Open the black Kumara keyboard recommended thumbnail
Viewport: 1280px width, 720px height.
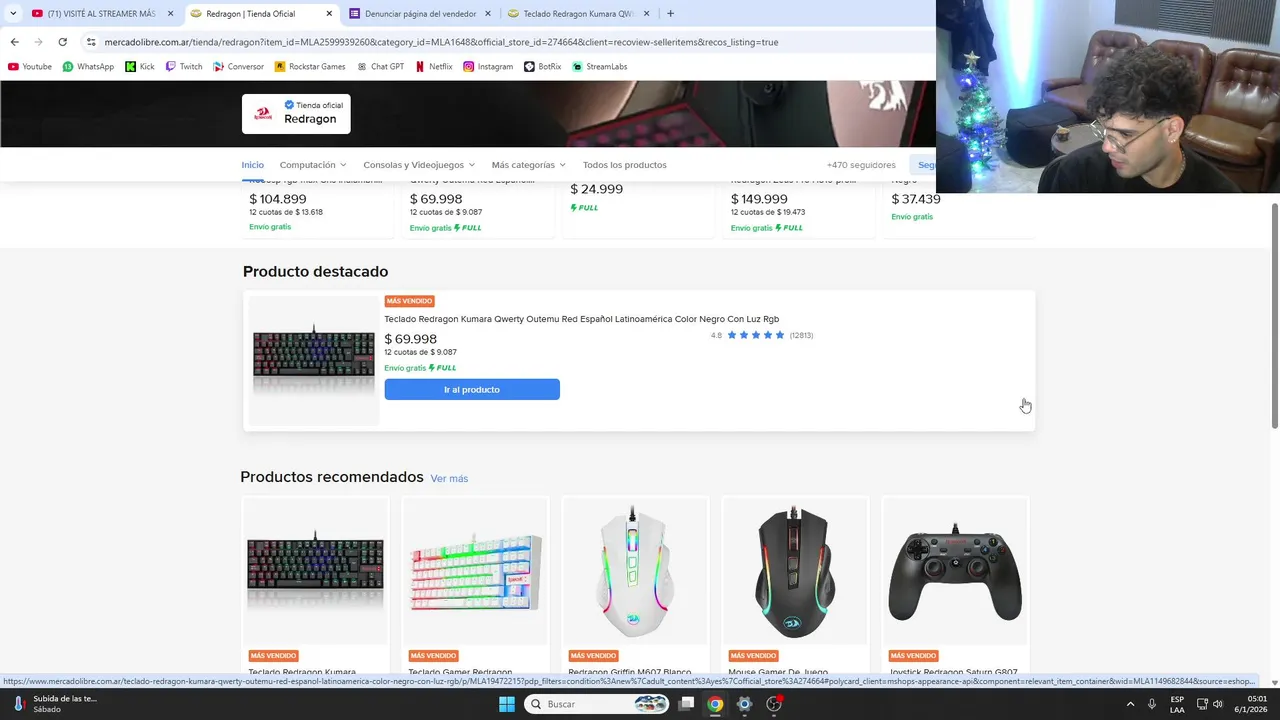[x=315, y=570]
